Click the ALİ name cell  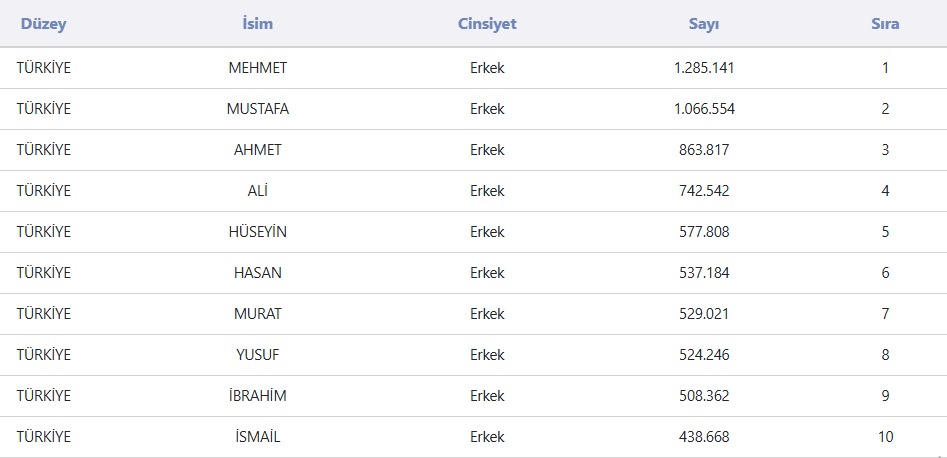click(x=257, y=191)
